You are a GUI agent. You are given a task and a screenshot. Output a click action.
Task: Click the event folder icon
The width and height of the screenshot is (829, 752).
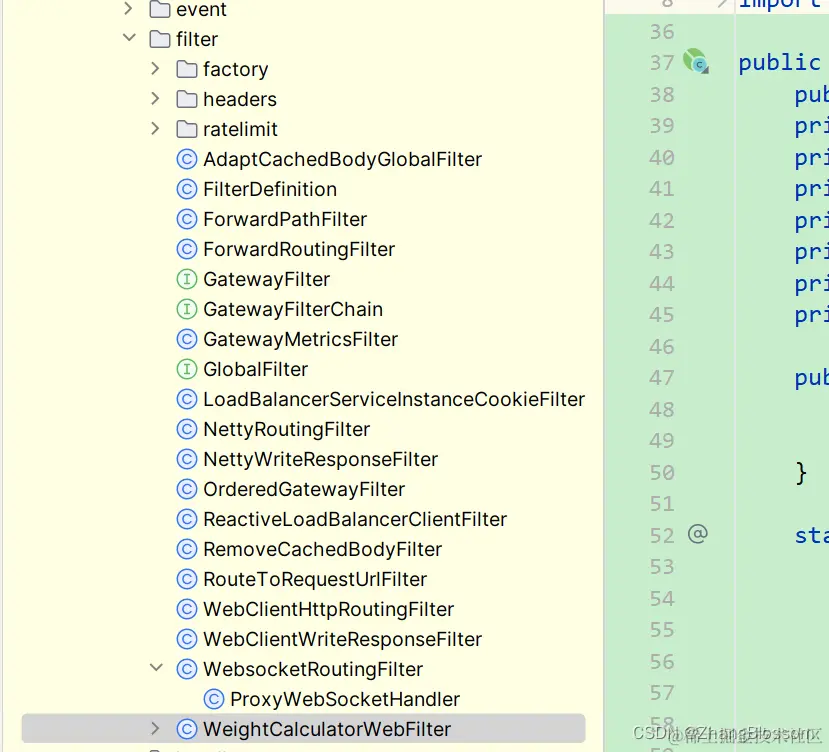coord(160,9)
